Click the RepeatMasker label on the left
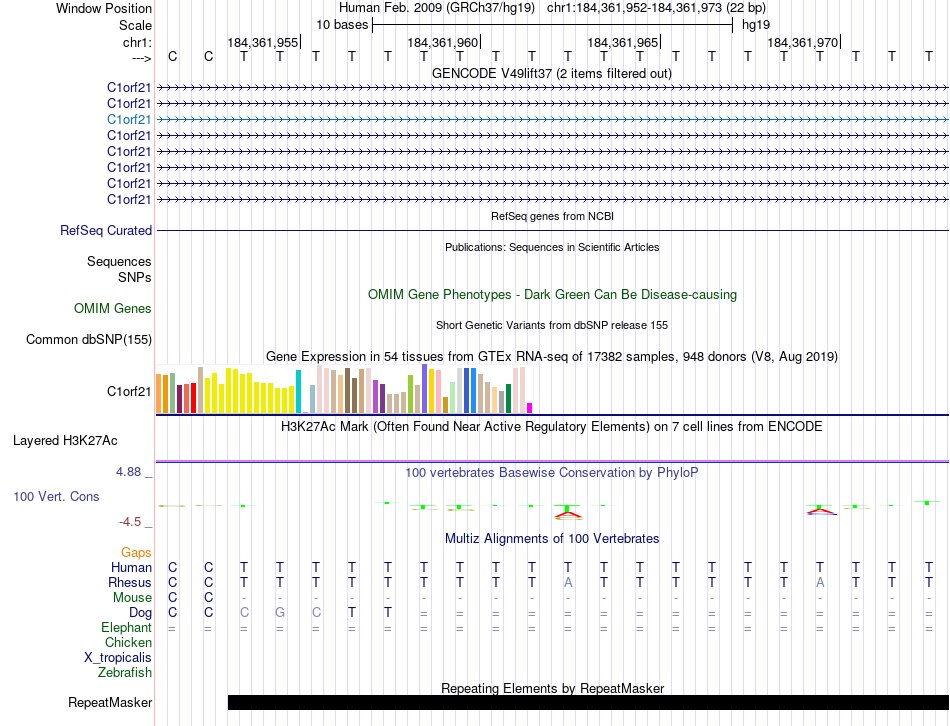 [110, 703]
